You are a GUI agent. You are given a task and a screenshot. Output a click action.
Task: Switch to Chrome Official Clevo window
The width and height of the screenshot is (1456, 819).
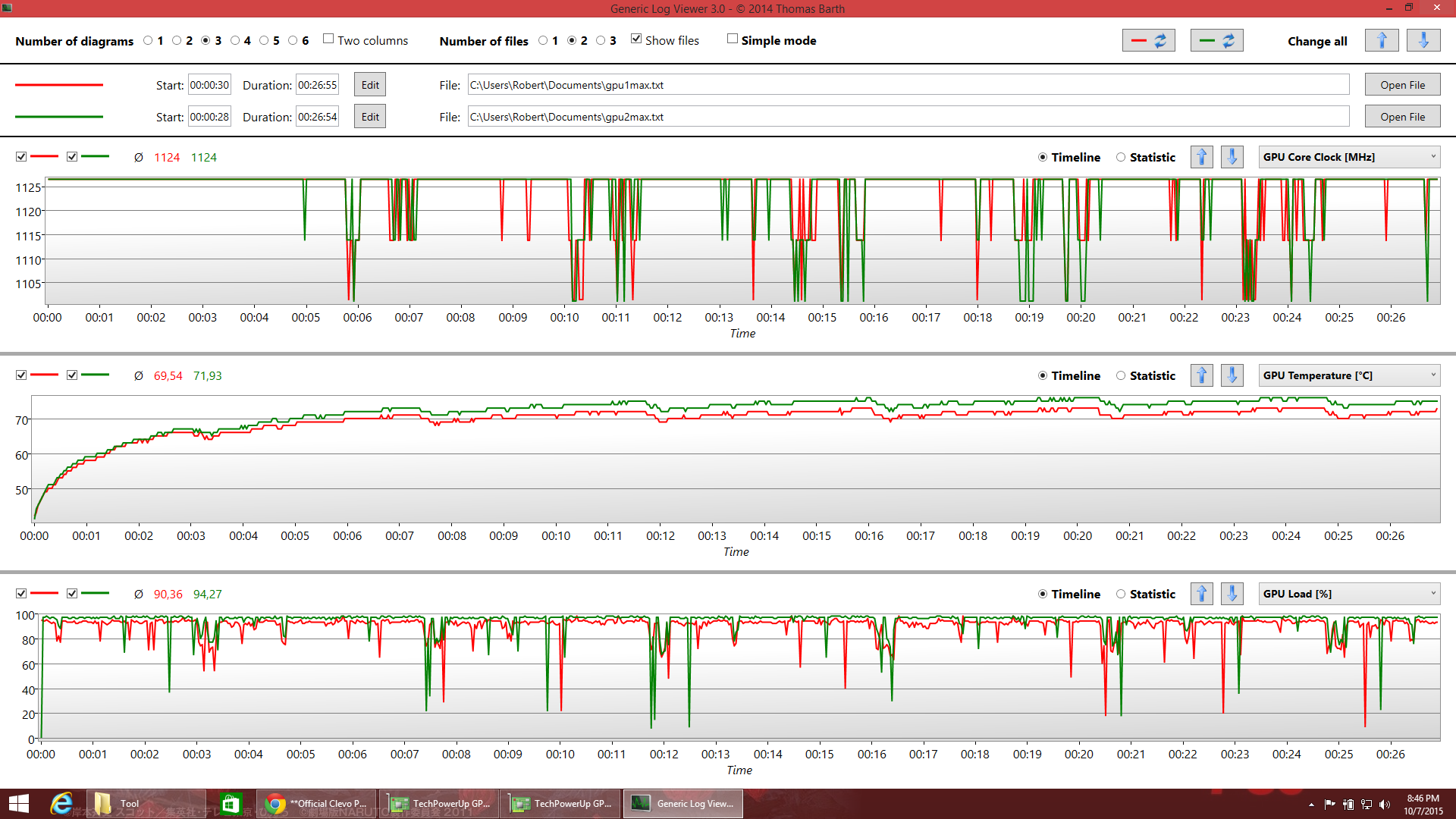317,804
